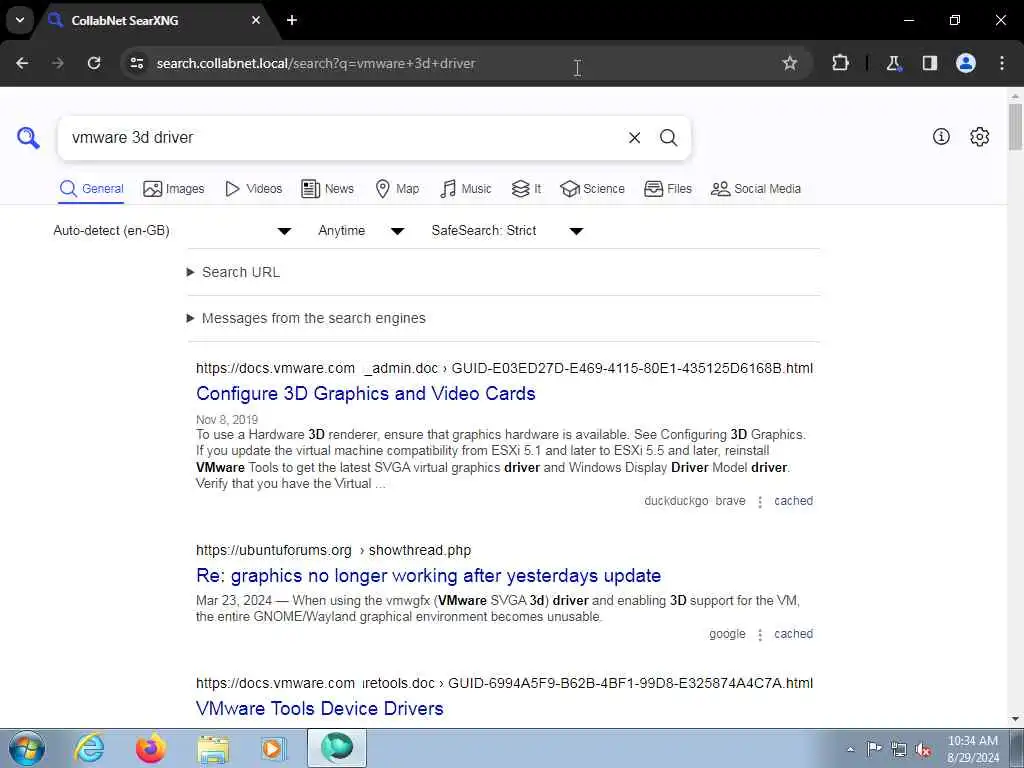The width and height of the screenshot is (1024, 768).
Task: Switch to the Files tab
Action: (x=667, y=189)
